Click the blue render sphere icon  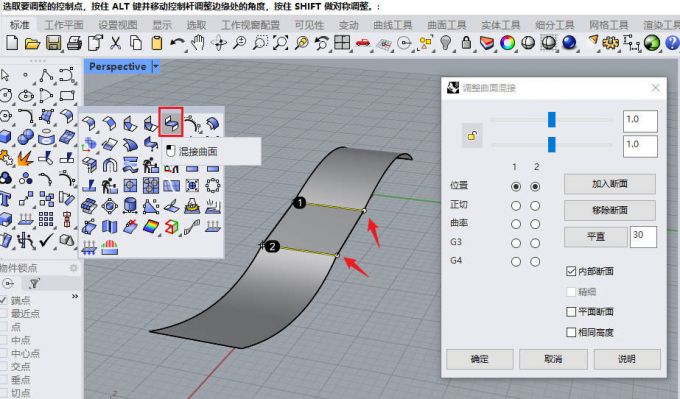569,43
